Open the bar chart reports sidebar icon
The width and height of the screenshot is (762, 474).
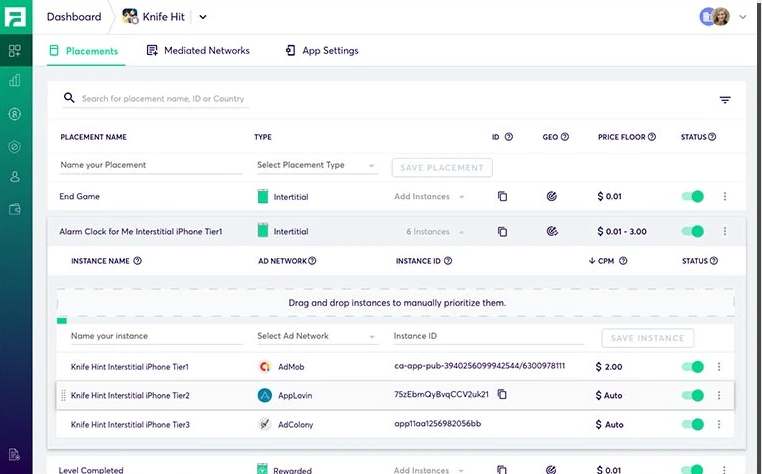[15, 81]
